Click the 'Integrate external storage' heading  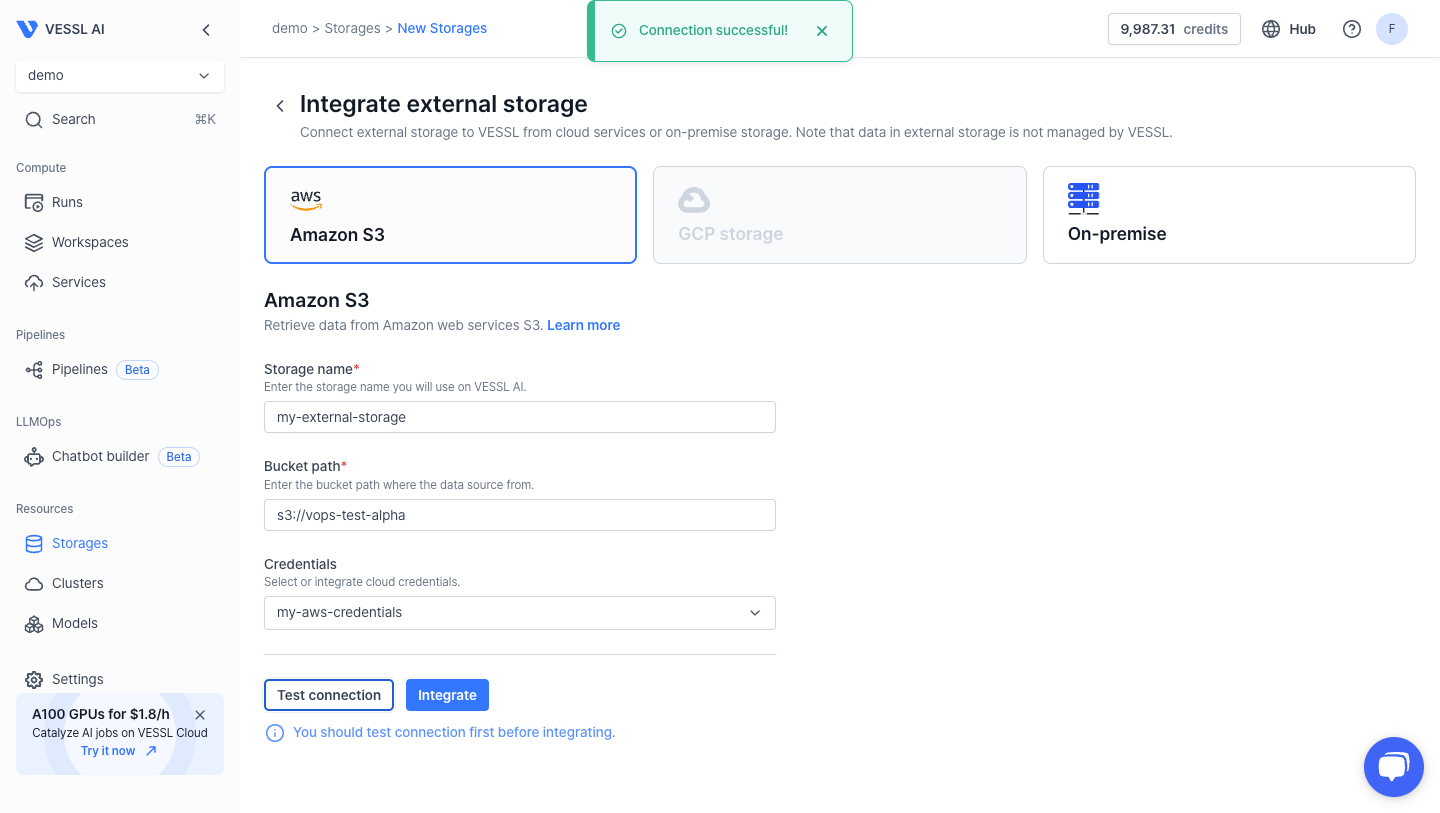[443, 104]
